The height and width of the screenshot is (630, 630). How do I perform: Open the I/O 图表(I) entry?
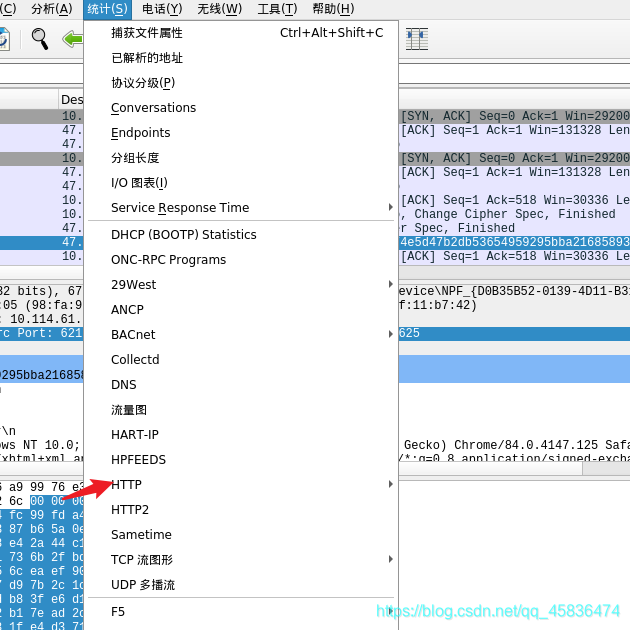[241, 183]
